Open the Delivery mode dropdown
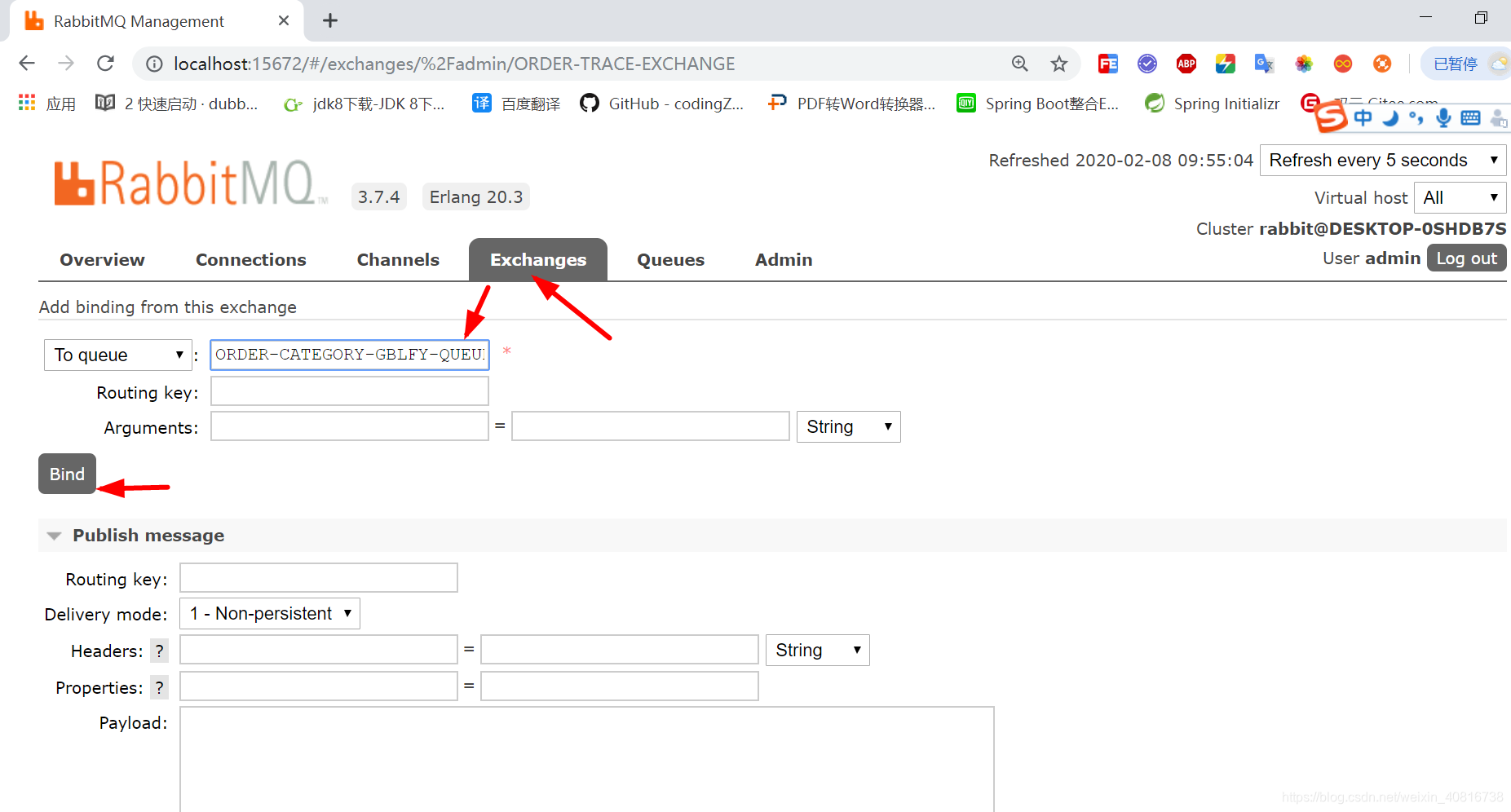 270,613
